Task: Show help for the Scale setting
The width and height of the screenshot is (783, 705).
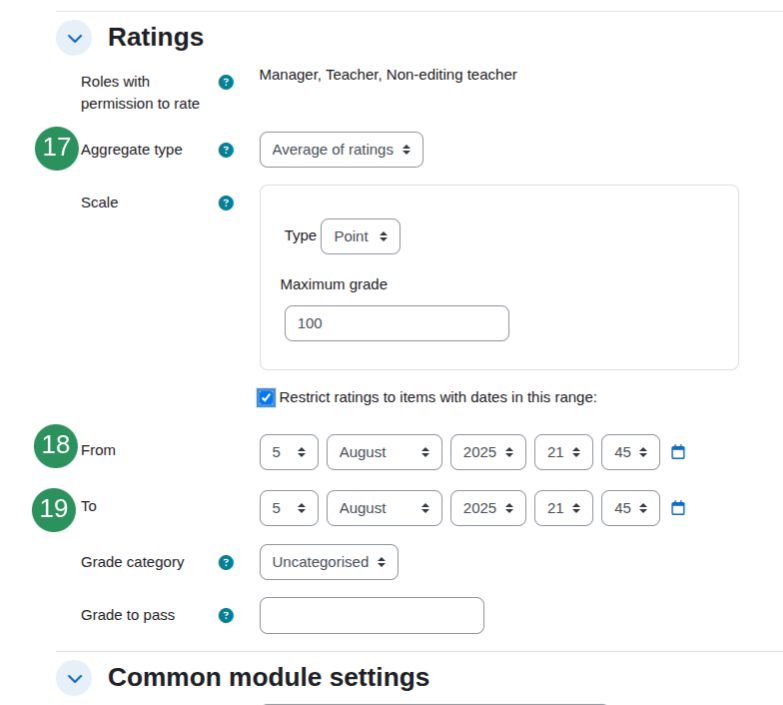Action: (226, 203)
